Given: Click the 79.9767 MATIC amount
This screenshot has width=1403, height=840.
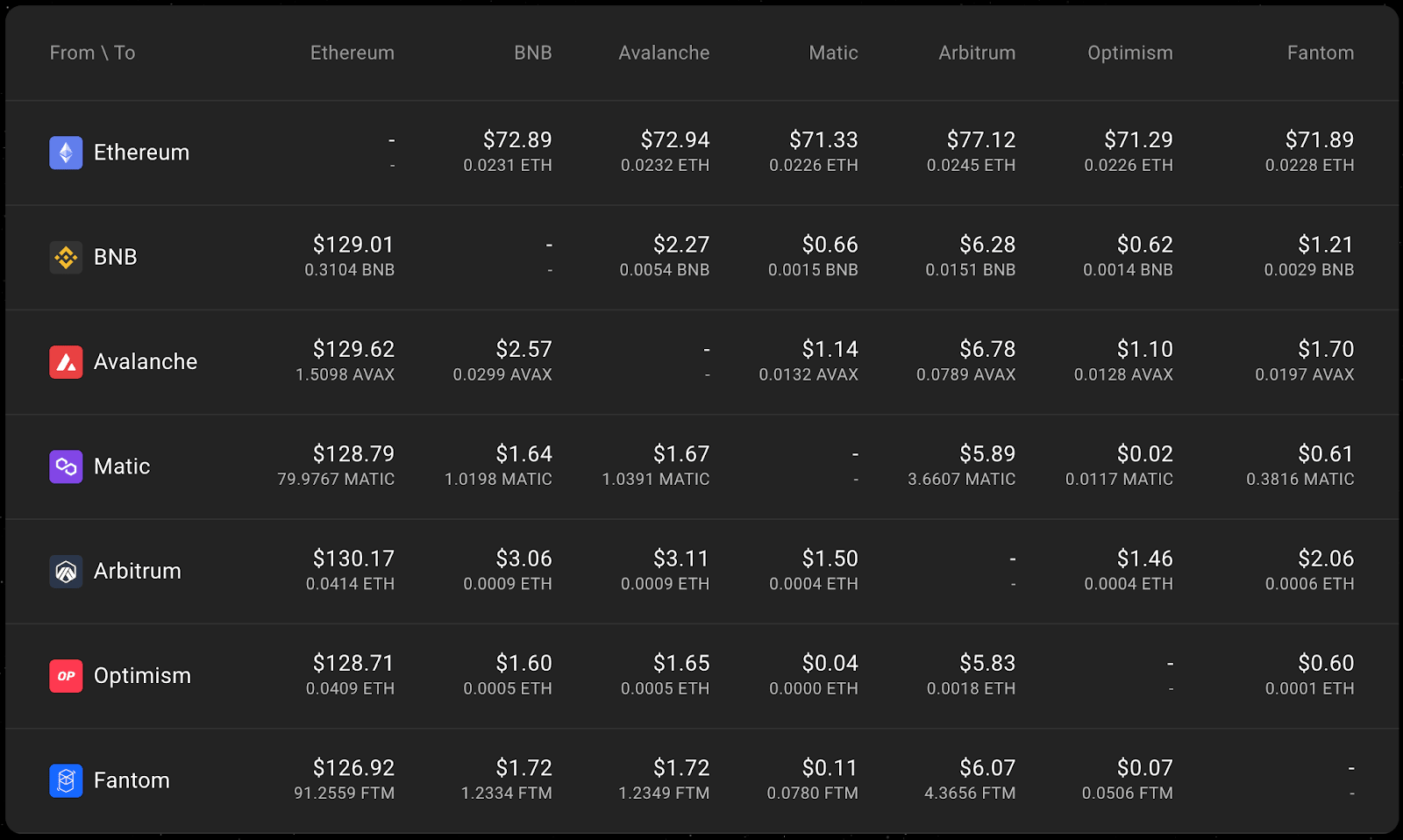Looking at the screenshot, I should [x=336, y=480].
